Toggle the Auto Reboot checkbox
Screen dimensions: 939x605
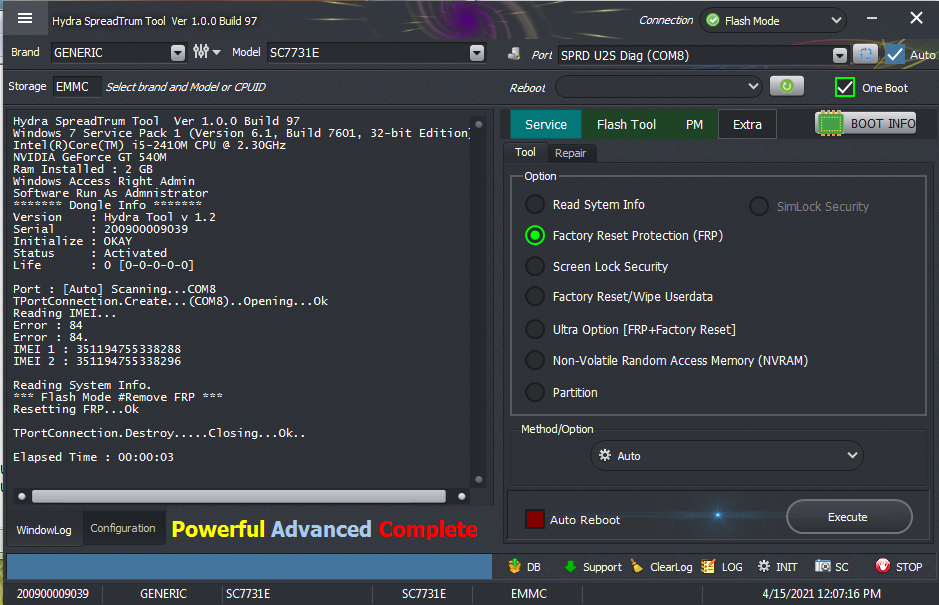pos(534,519)
